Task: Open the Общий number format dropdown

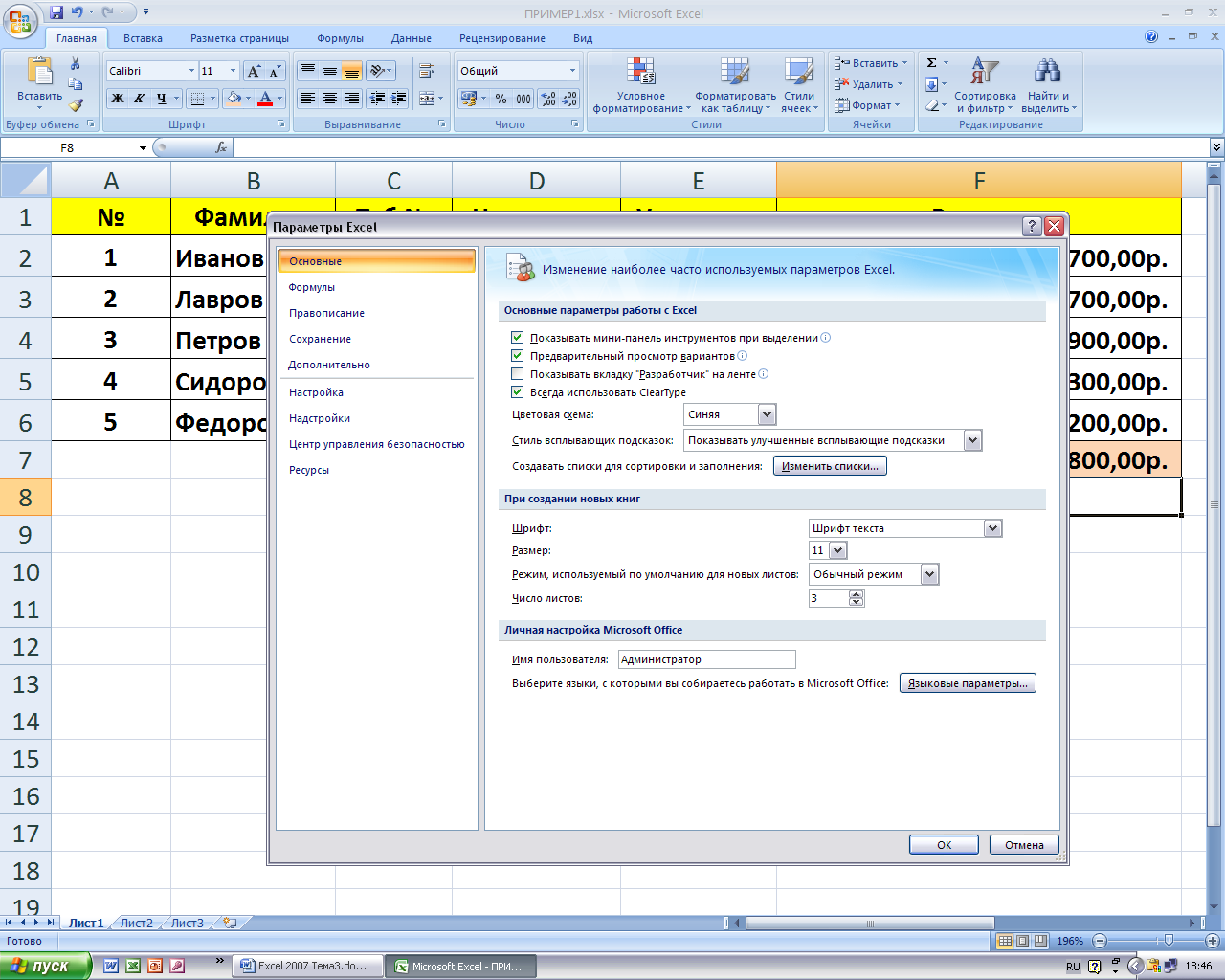Action: click(x=573, y=71)
